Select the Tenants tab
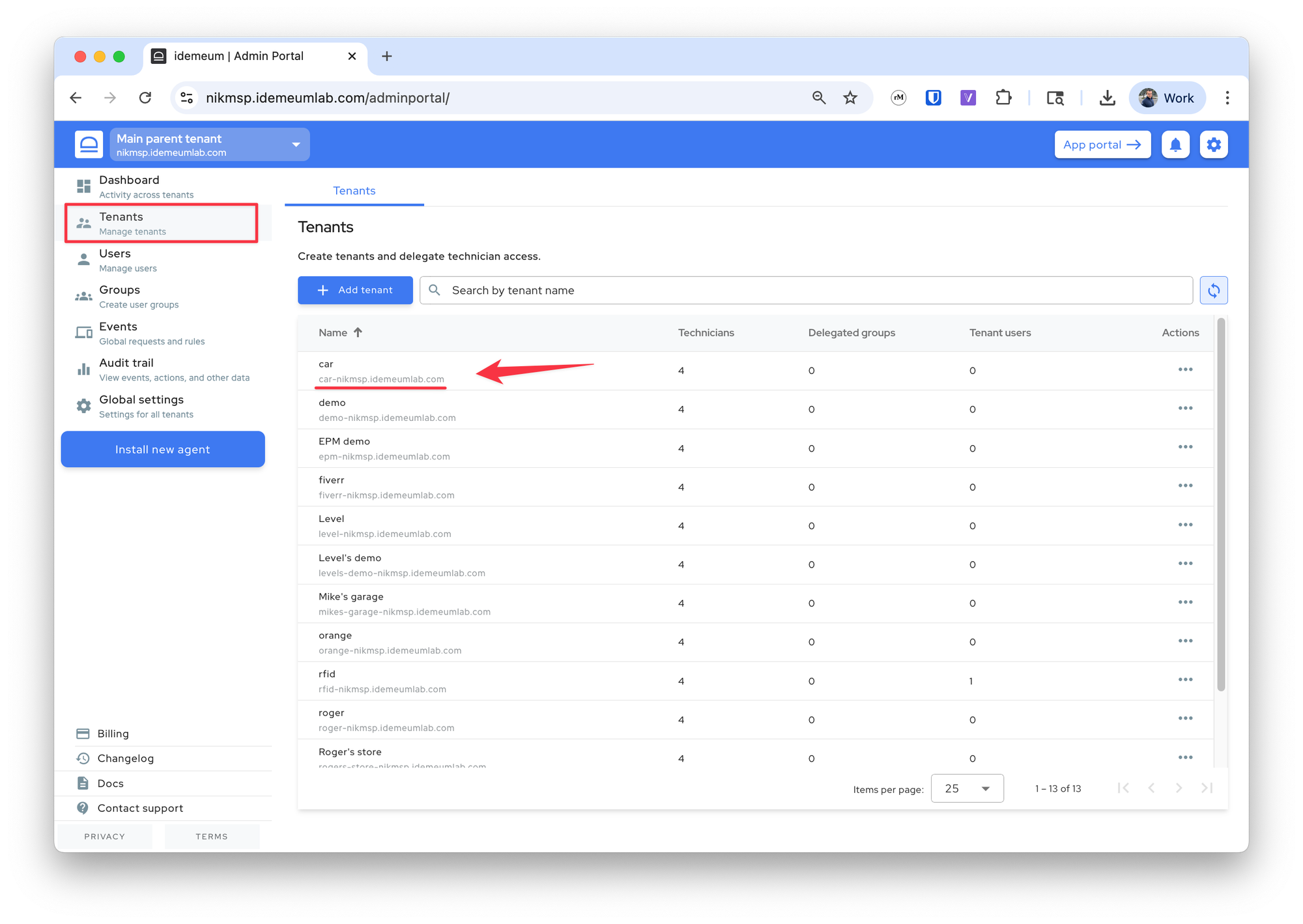1303x924 pixels. tap(354, 191)
